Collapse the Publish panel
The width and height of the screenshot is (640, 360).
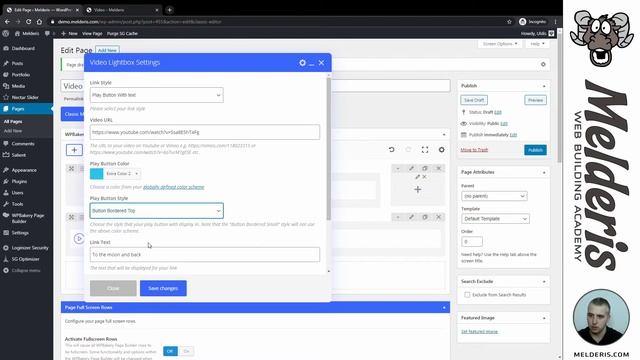click(x=544, y=86)
